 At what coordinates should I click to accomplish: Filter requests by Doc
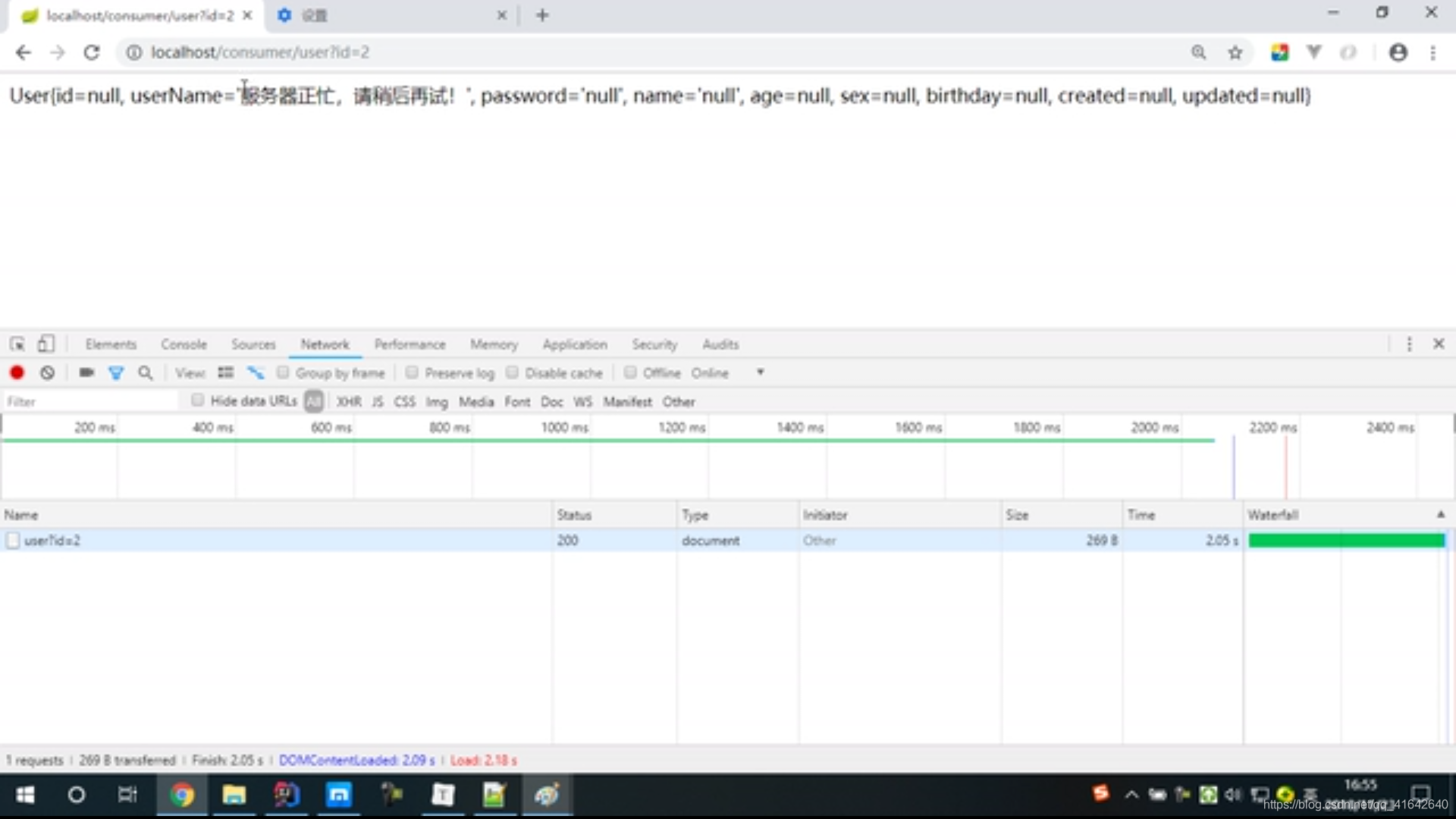[551, 402]
